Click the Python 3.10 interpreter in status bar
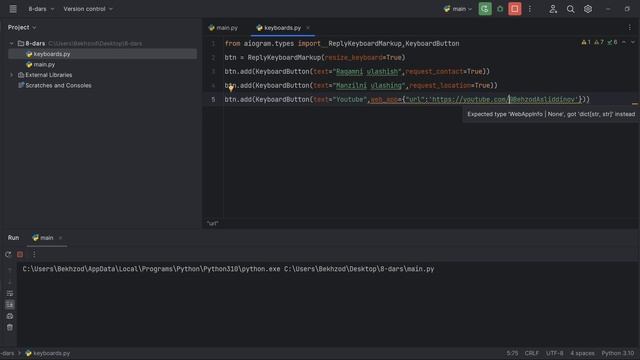Viewport: 640px width, 360px height. click(x=618, y=353)
